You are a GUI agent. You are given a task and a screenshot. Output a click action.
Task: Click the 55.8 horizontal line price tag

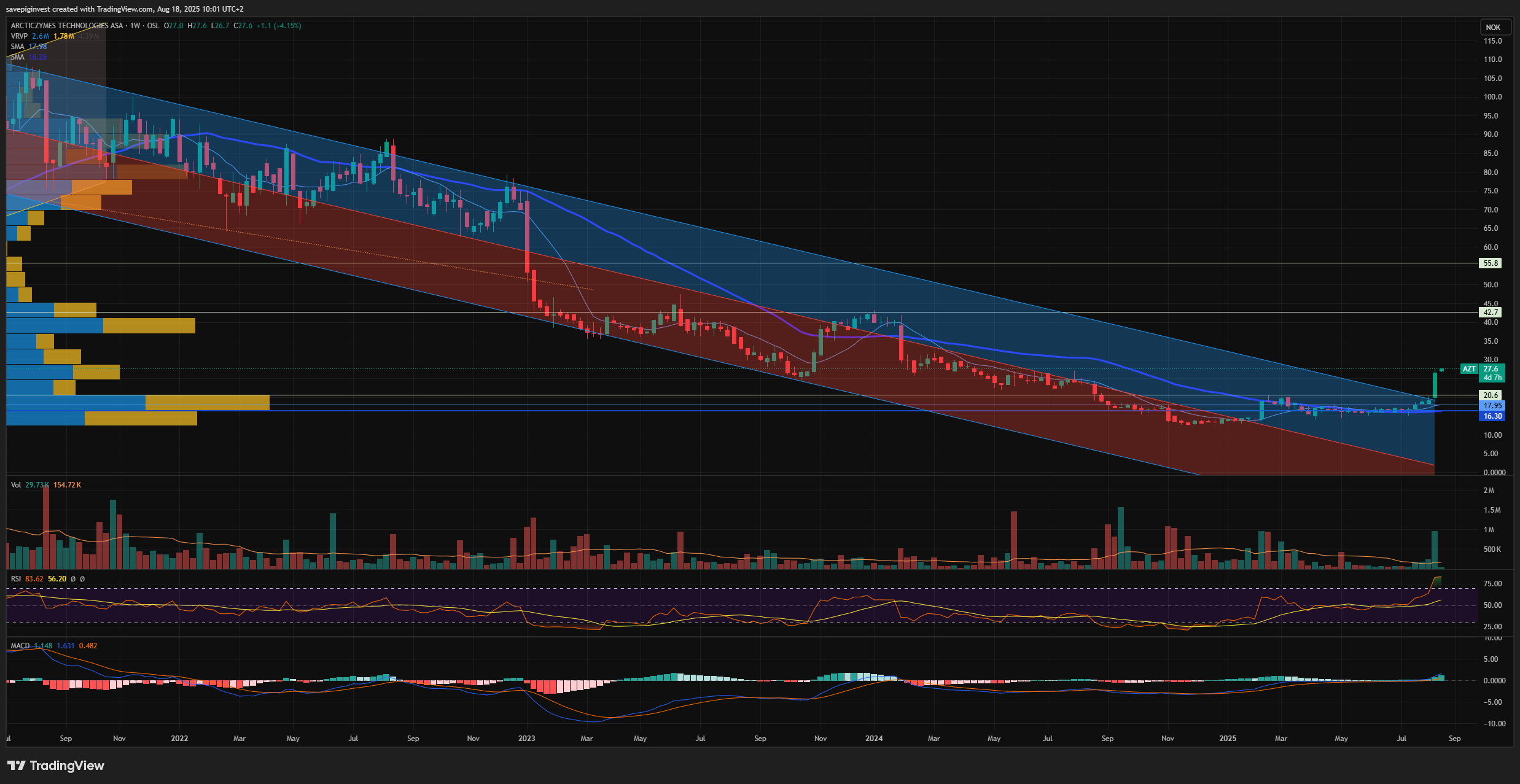[x=1491, y=263]
